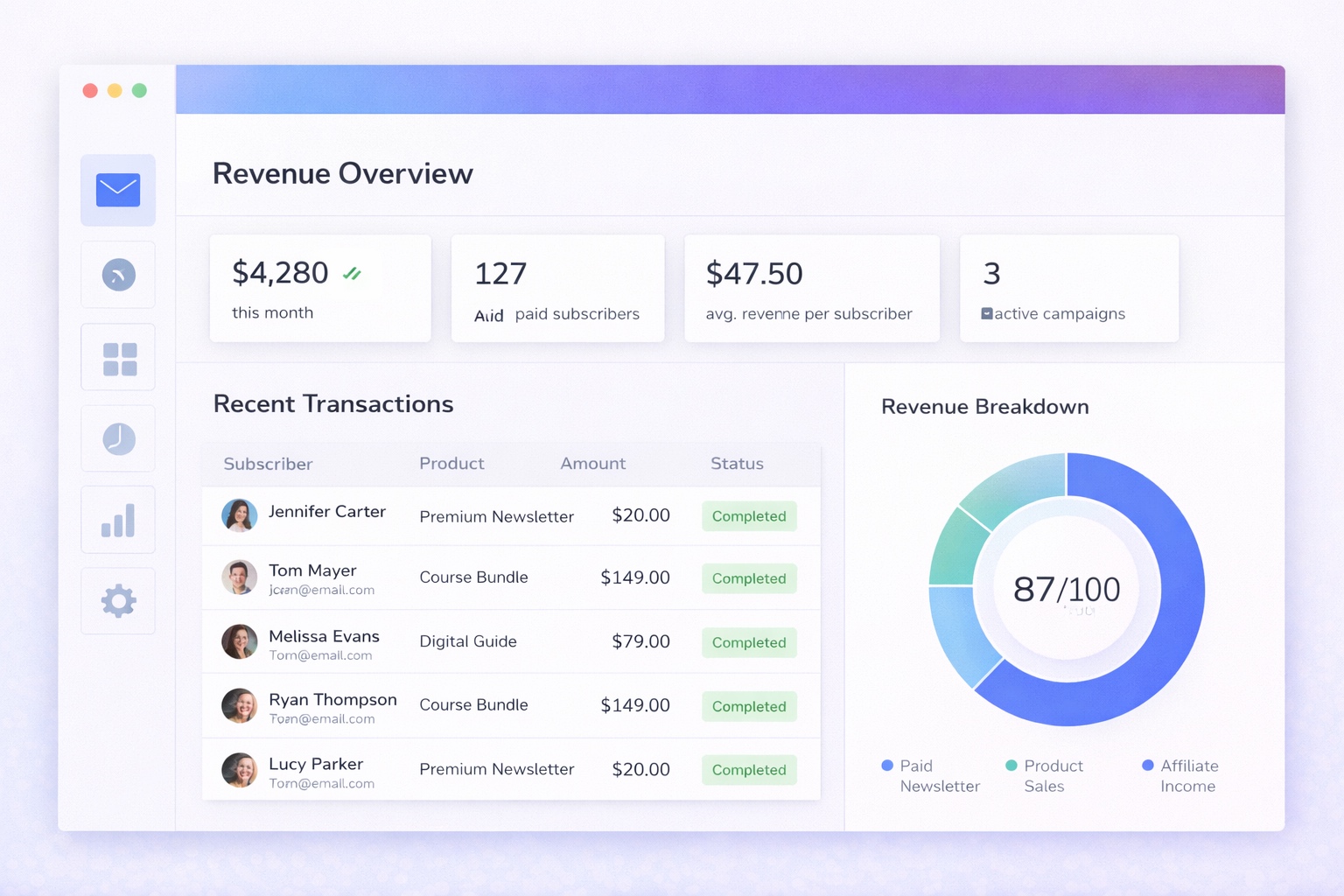
Task: Click the $79.00 amount
Action: tap(640, 641)
